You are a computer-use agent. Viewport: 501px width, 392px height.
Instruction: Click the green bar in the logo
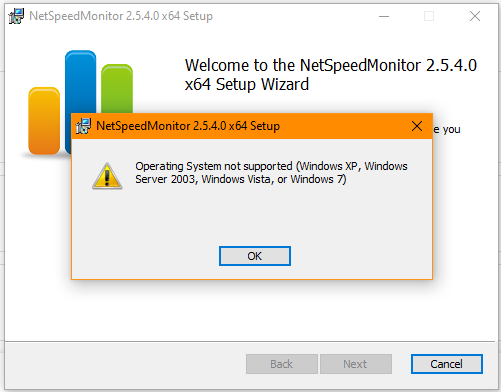117,89
